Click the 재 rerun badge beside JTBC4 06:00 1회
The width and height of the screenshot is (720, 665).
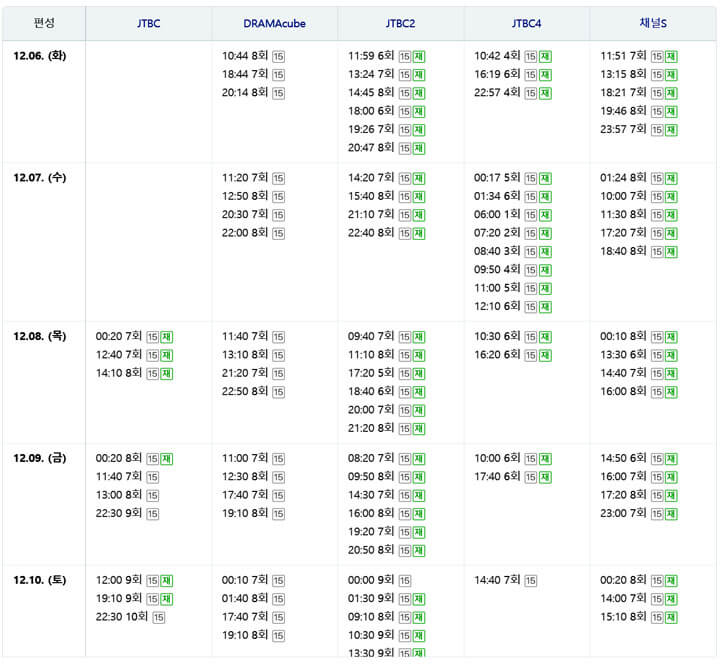[x=545, y=215]
